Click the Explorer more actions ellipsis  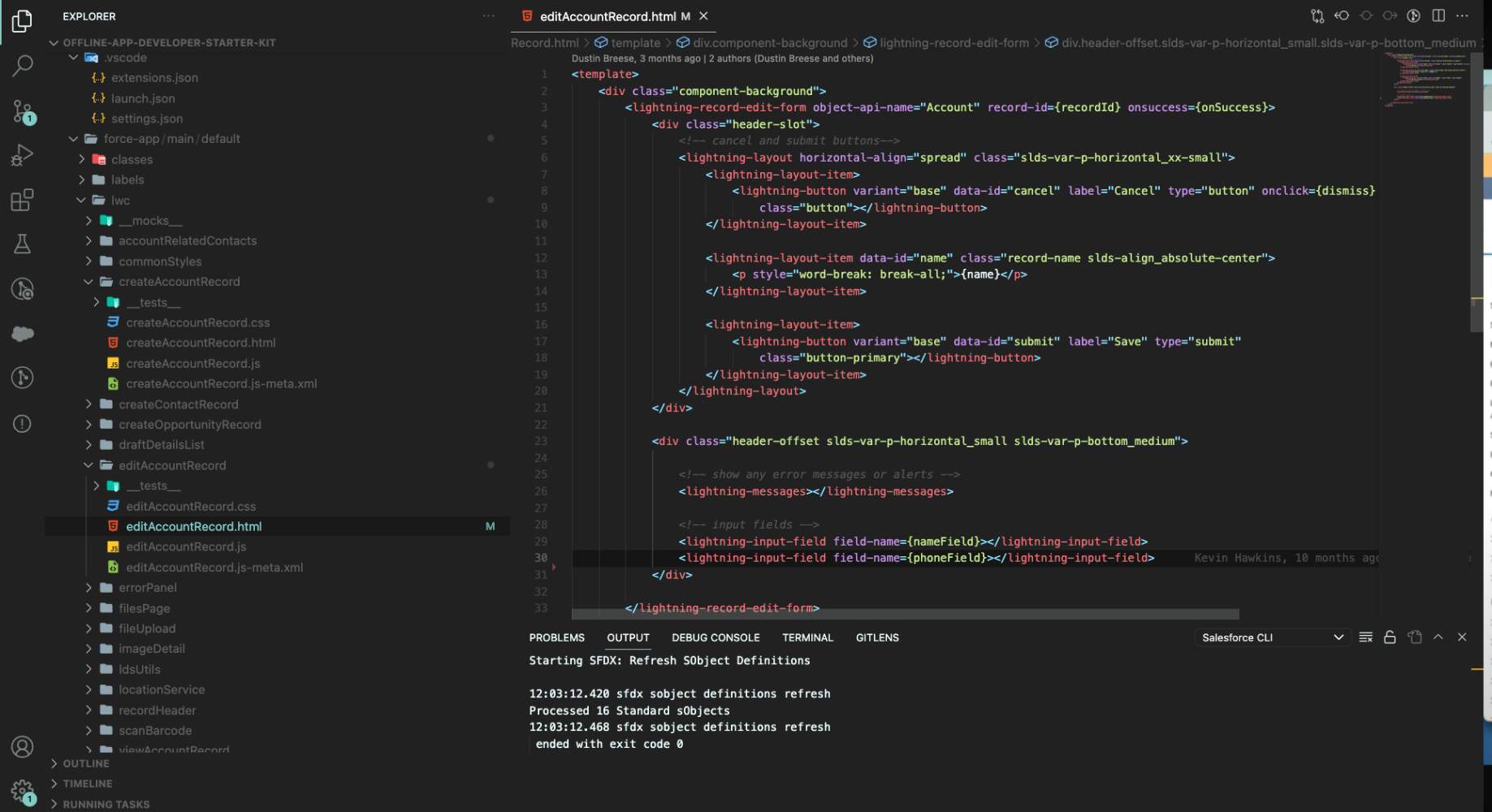[x=488, y=16]
